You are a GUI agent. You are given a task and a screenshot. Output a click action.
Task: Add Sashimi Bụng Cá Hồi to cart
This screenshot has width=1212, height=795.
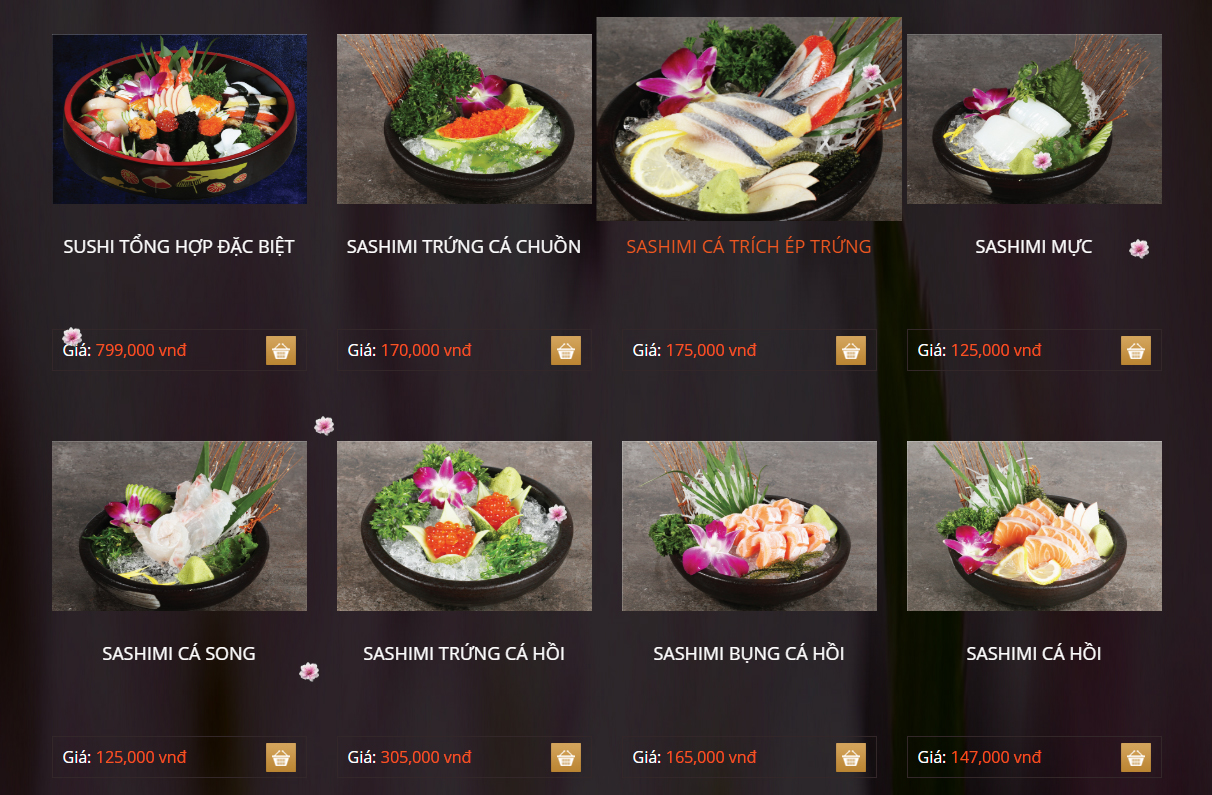[x=851, y=758]
